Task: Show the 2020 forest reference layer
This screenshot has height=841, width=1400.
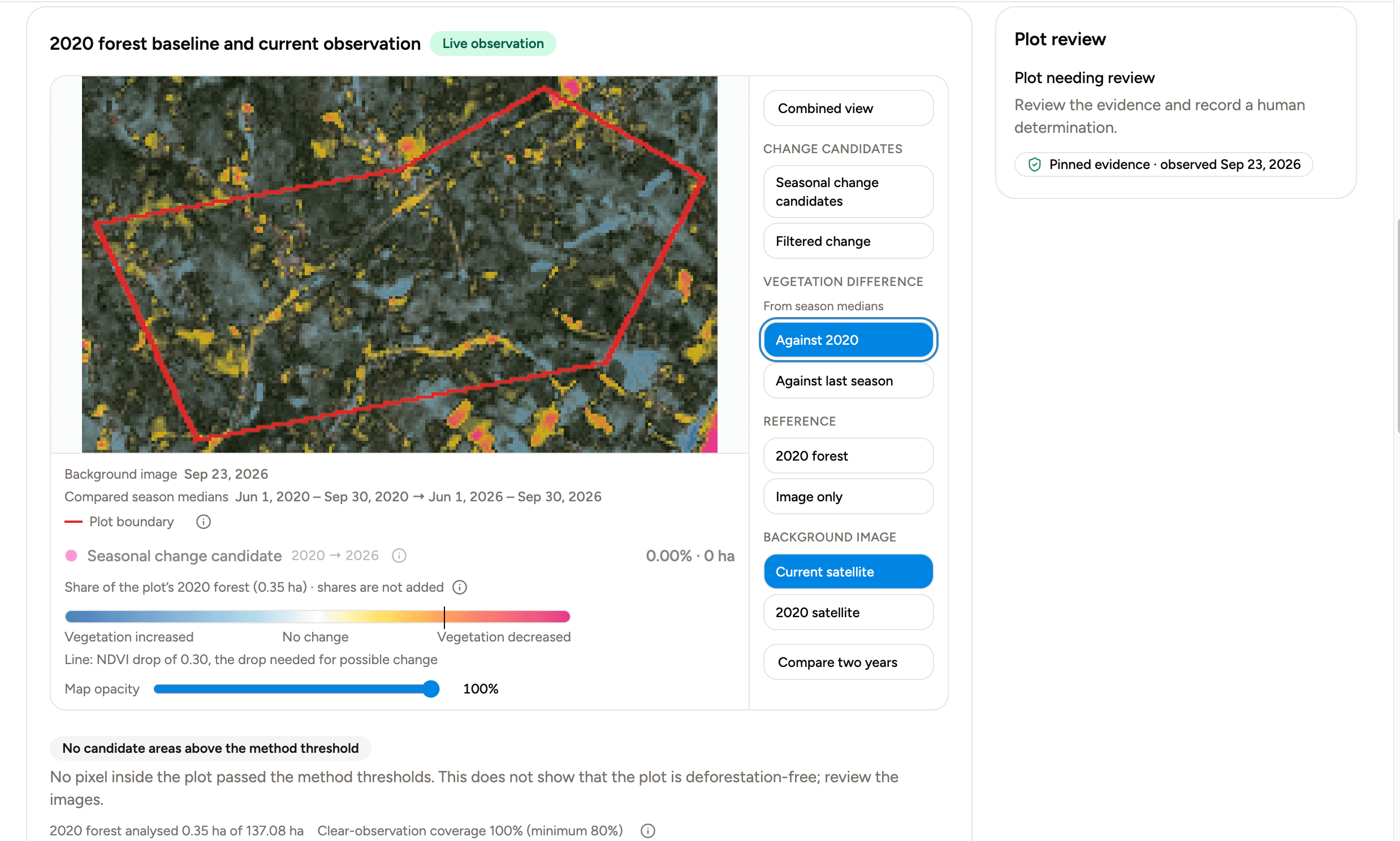Action: coord(848,456)
